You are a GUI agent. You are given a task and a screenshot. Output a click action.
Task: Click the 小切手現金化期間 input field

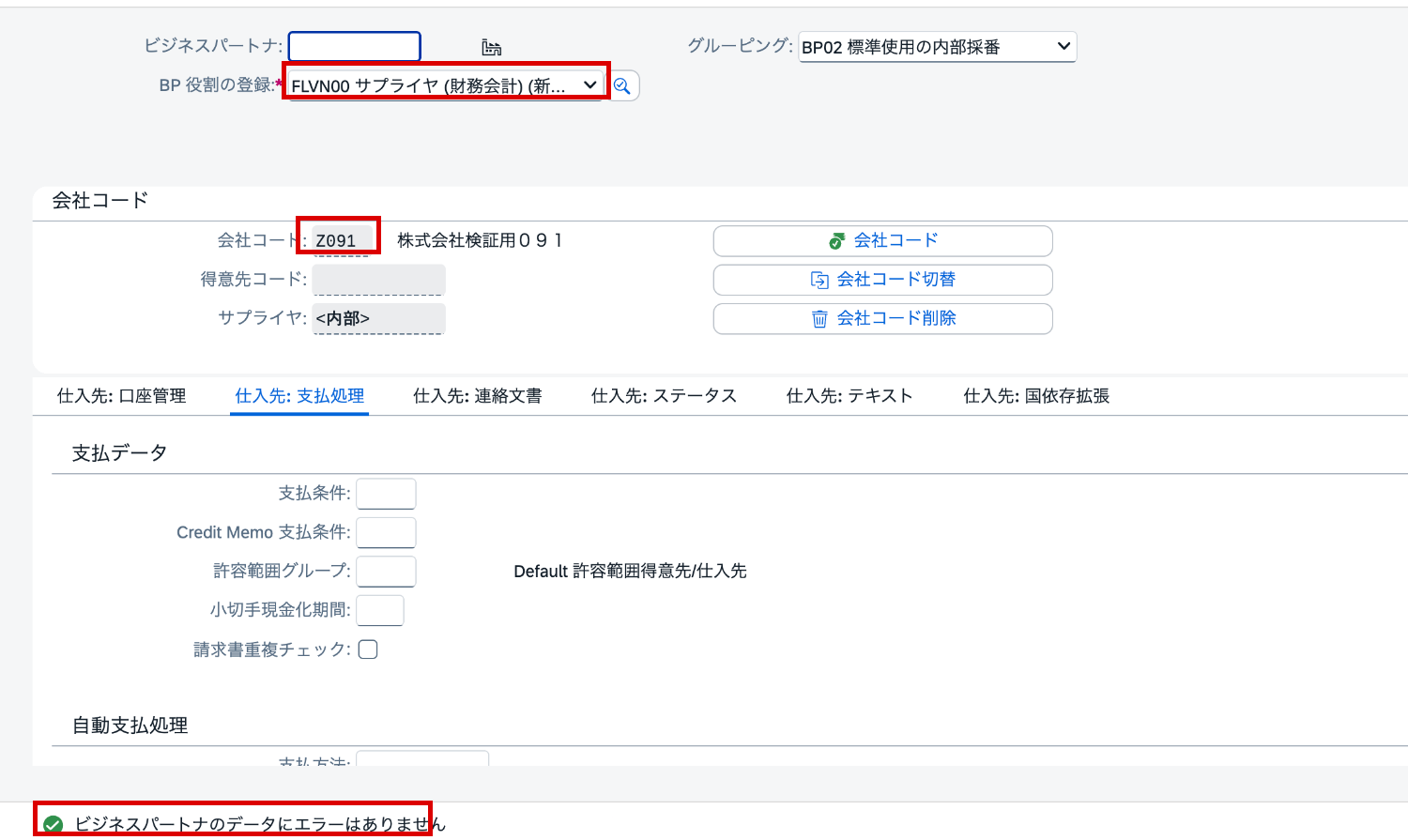pos(380,610)
